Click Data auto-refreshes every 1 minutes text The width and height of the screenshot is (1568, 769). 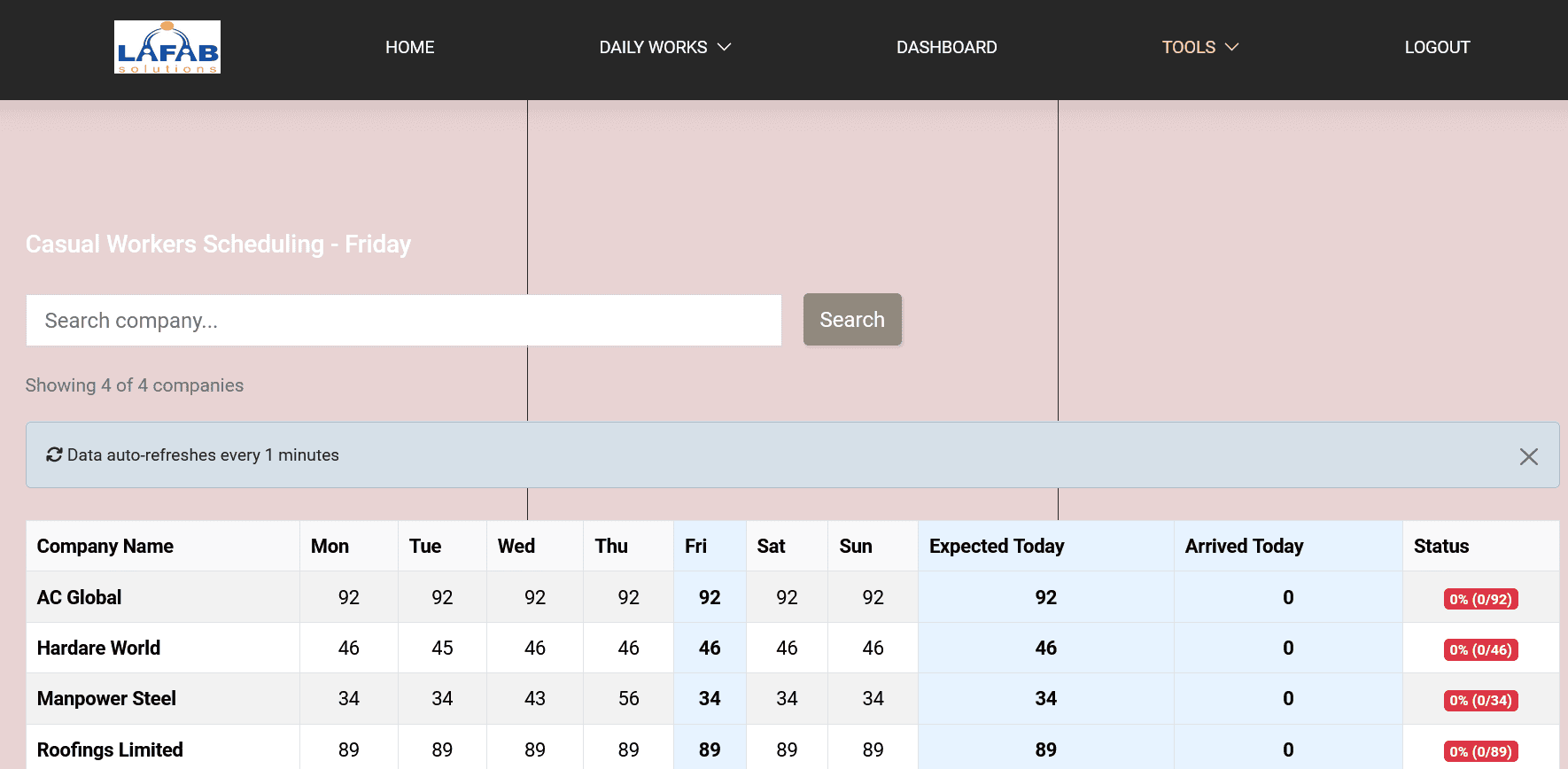pyautogui.click(x=203, y=454)
